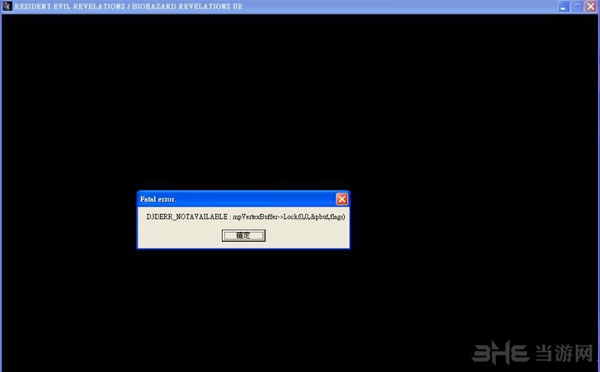Click the black game area below the dialog

click(243, 310)
